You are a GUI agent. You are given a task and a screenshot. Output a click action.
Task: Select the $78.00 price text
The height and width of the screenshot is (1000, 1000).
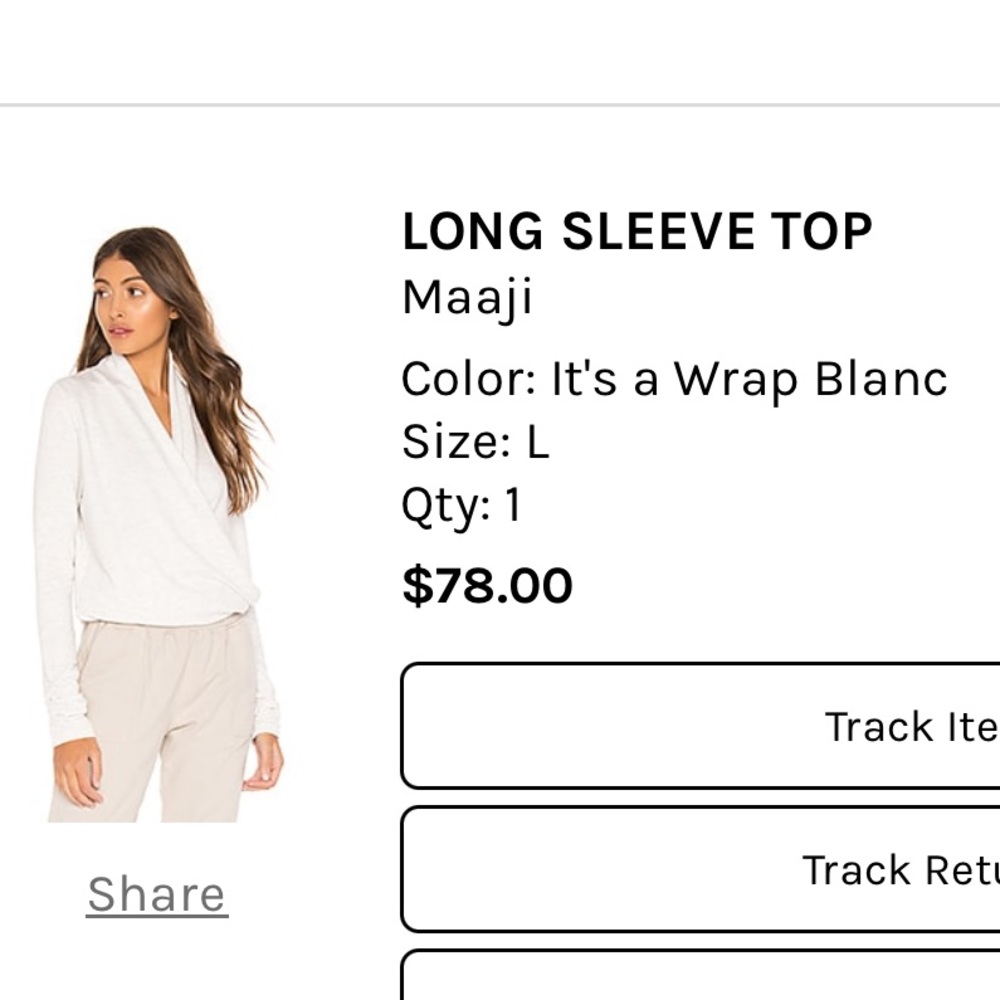click(487, 585)
